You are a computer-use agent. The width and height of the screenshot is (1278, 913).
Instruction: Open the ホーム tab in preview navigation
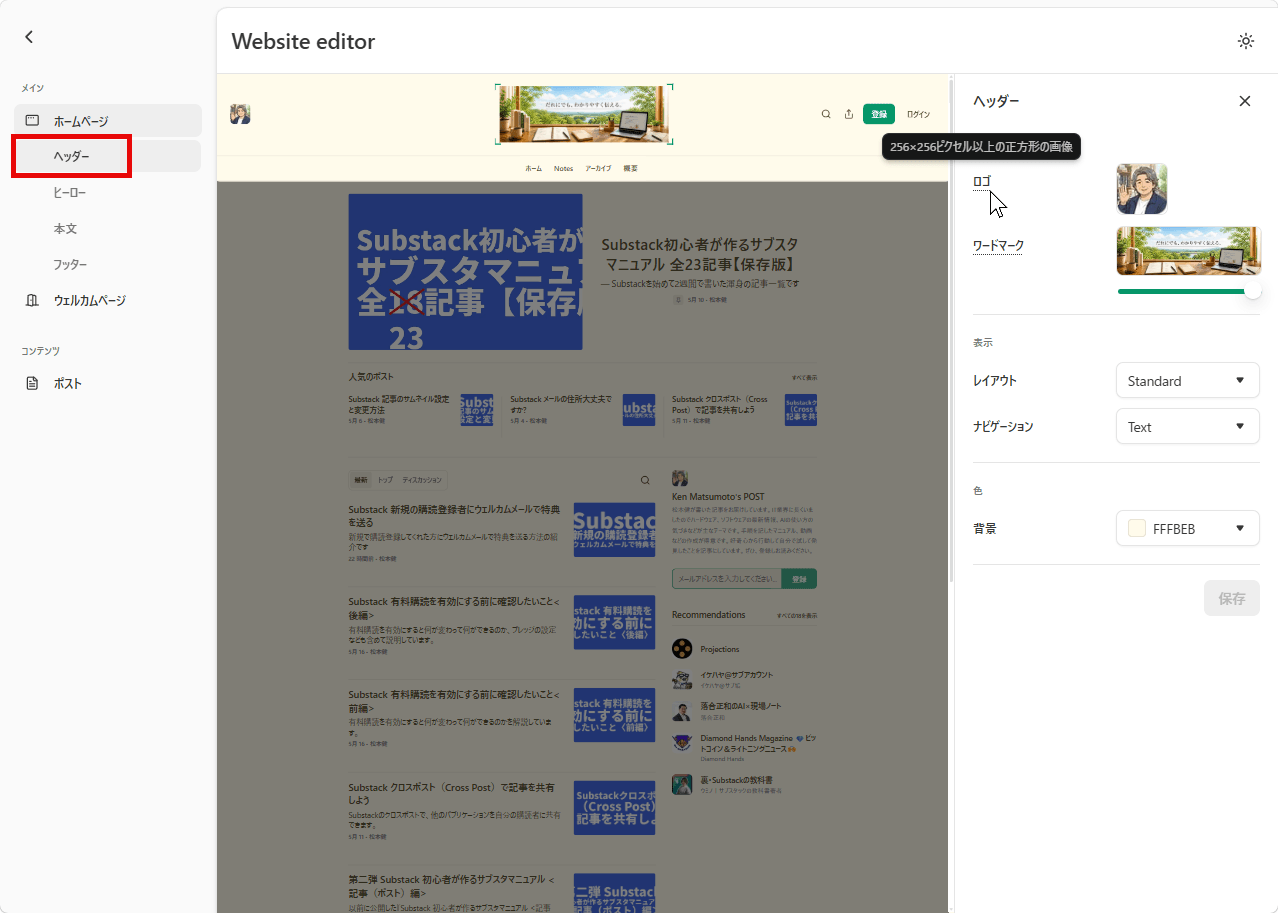point(534,169)
